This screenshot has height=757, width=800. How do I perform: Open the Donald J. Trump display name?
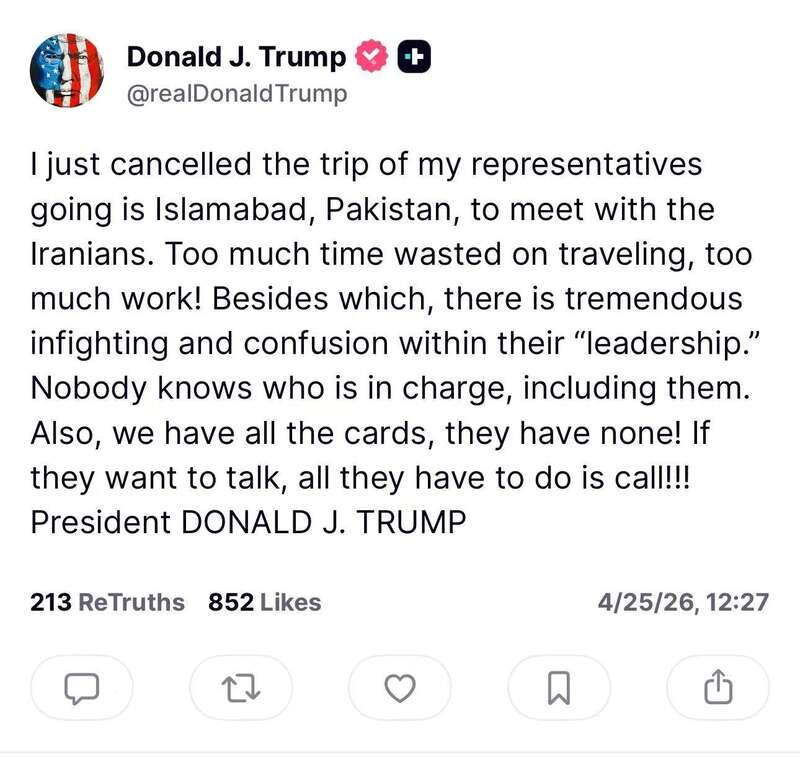236,59
